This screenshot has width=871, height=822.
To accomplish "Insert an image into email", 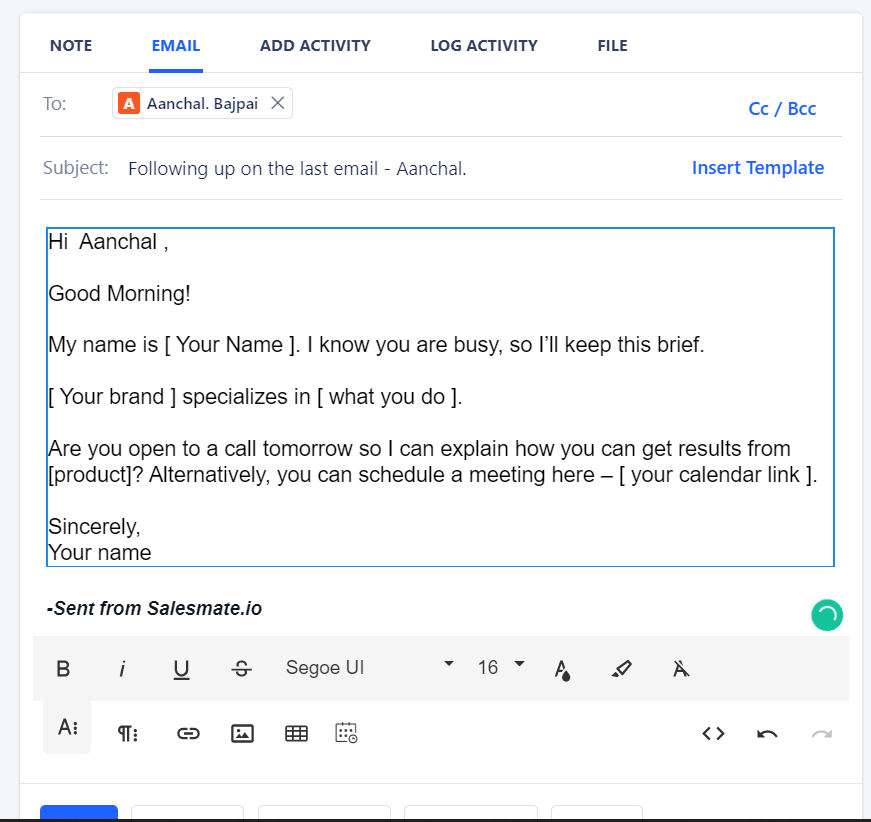I will 242,733.
